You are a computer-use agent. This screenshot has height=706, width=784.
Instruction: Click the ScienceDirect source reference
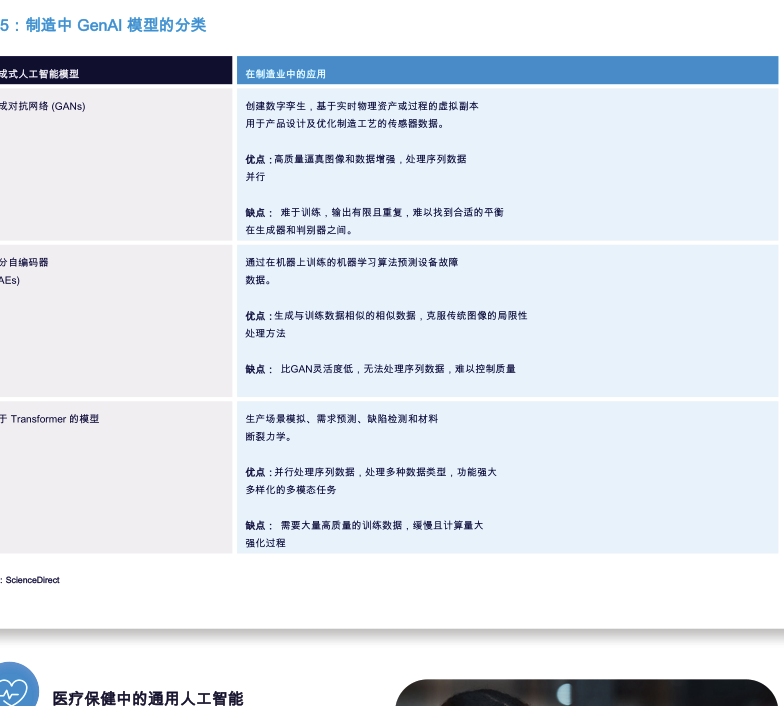(32, 580)
